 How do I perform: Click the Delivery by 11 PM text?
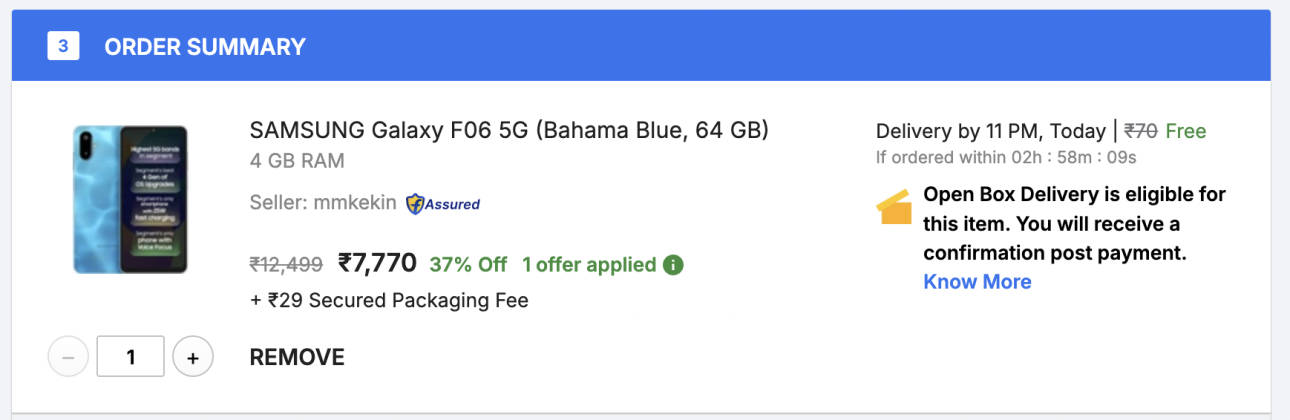tap(989, 131)
